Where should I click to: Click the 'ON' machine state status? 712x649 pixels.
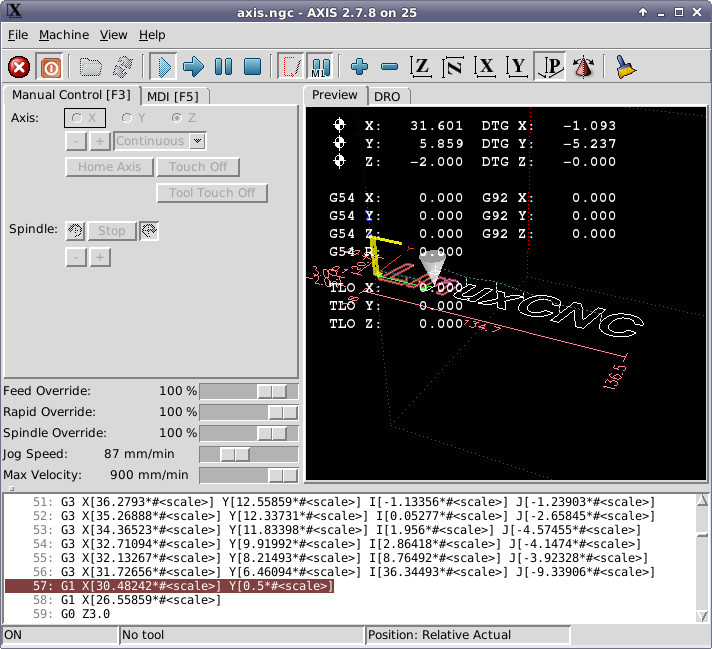coord(59,635)
